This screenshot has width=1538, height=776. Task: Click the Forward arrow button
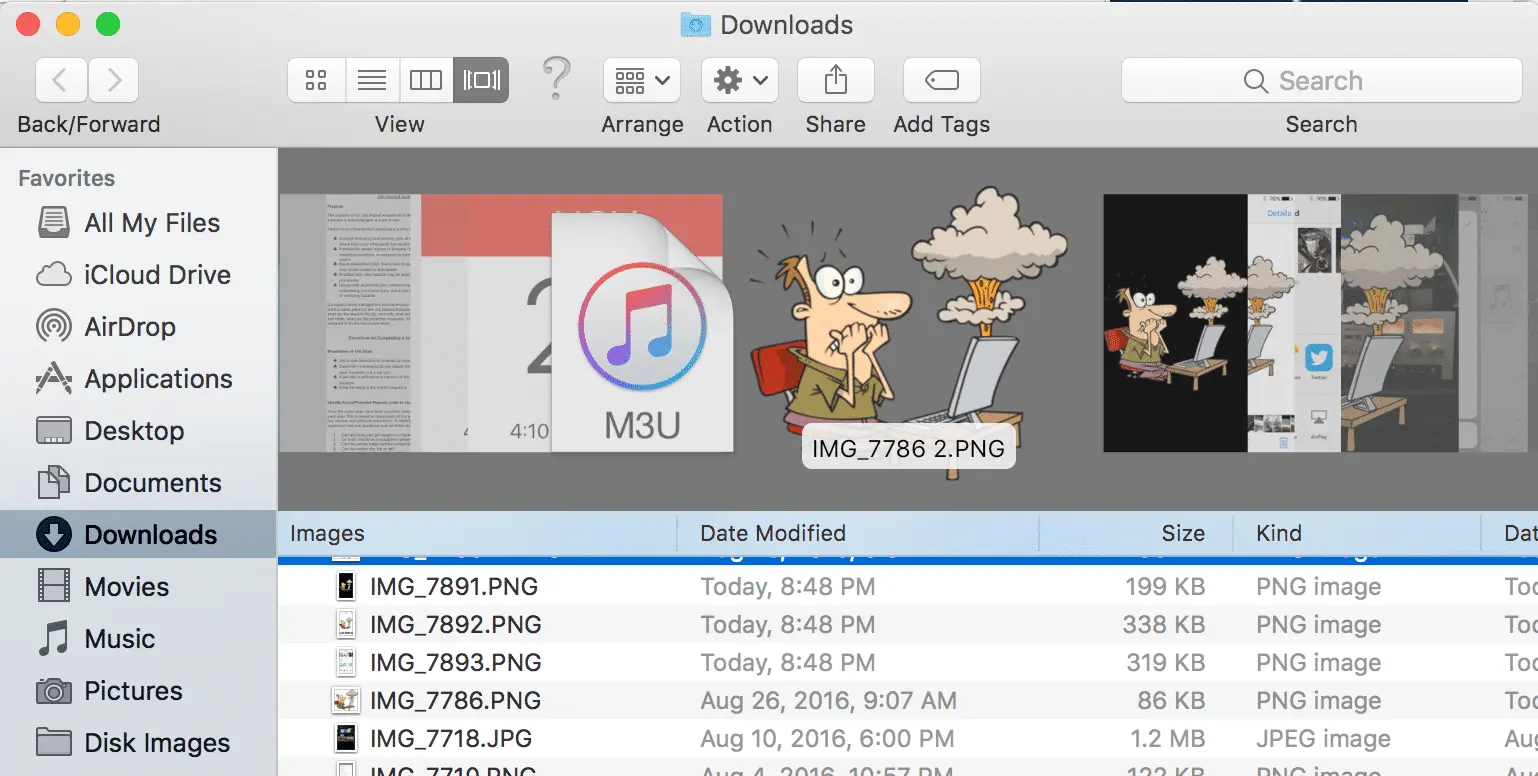[x=114, y=80]
